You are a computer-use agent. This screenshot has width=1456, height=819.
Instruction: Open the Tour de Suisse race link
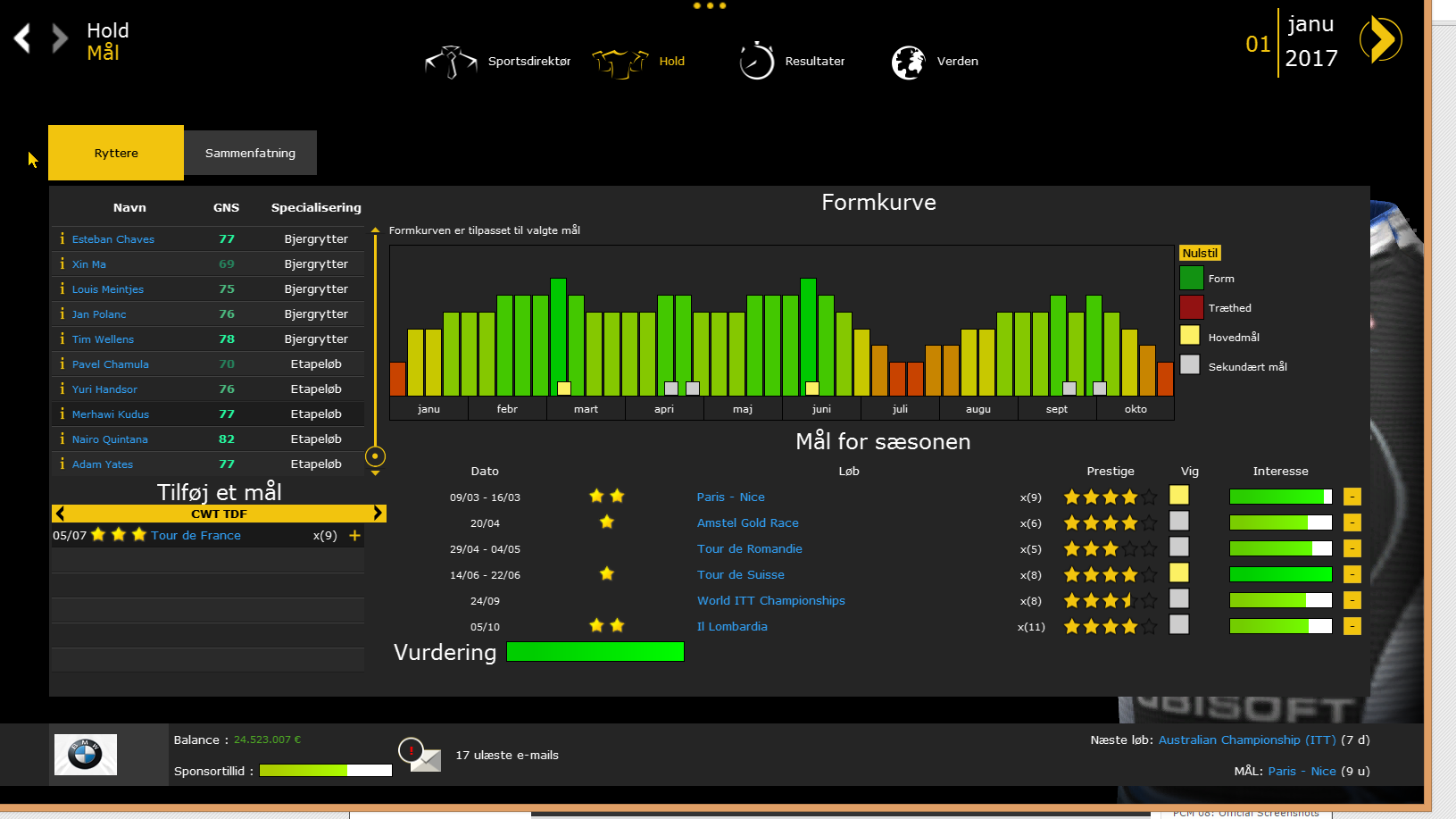tap(740, 575)
